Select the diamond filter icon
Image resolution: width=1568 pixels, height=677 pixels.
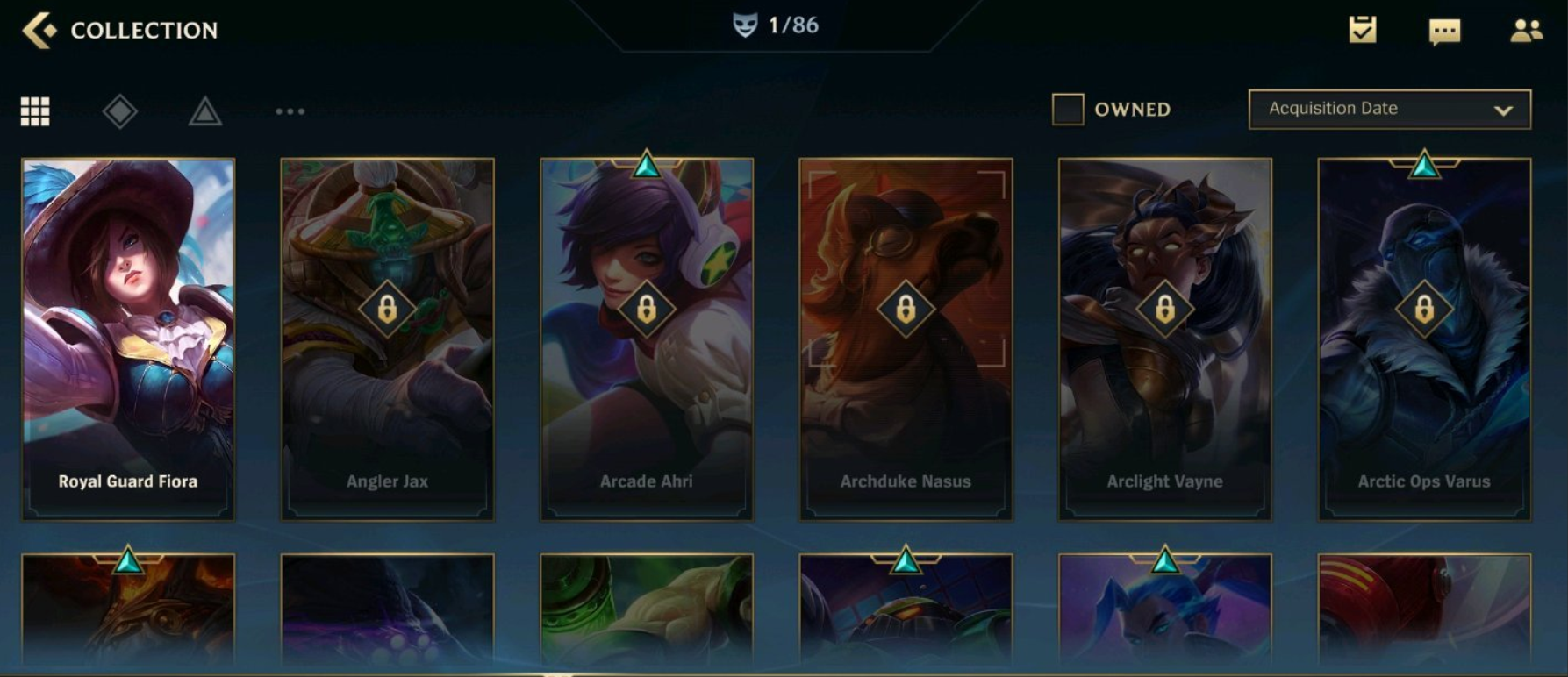click(x=119, y=111)
